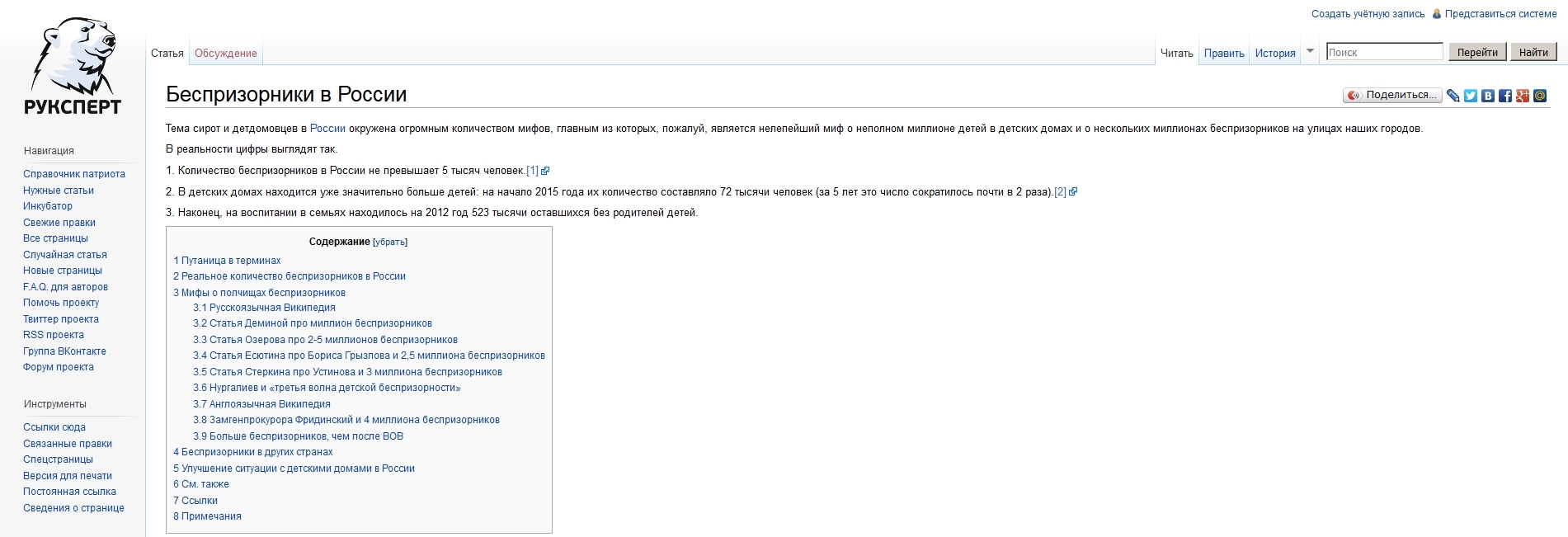Open Нужные статьи sidebar link
Viewport: 1568px width, 537px height.
[59, 191]
